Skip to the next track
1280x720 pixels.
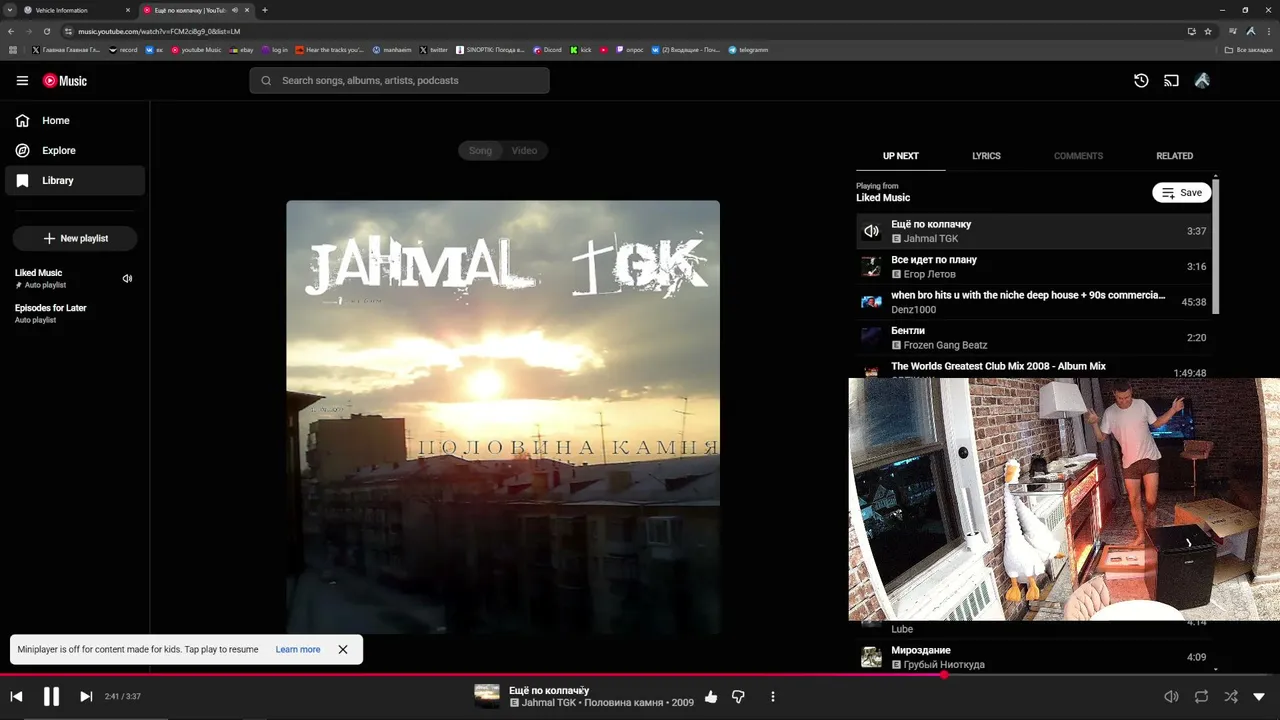point(86,697)
